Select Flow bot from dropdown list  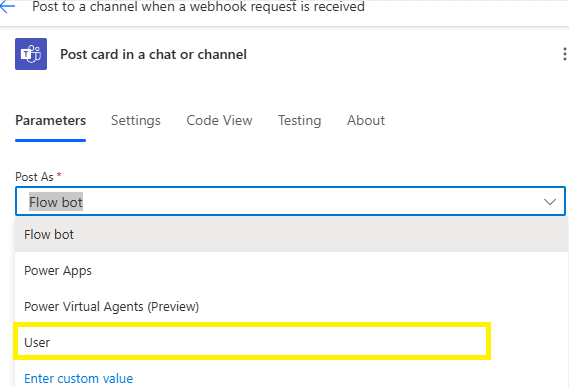click(291, 235)
